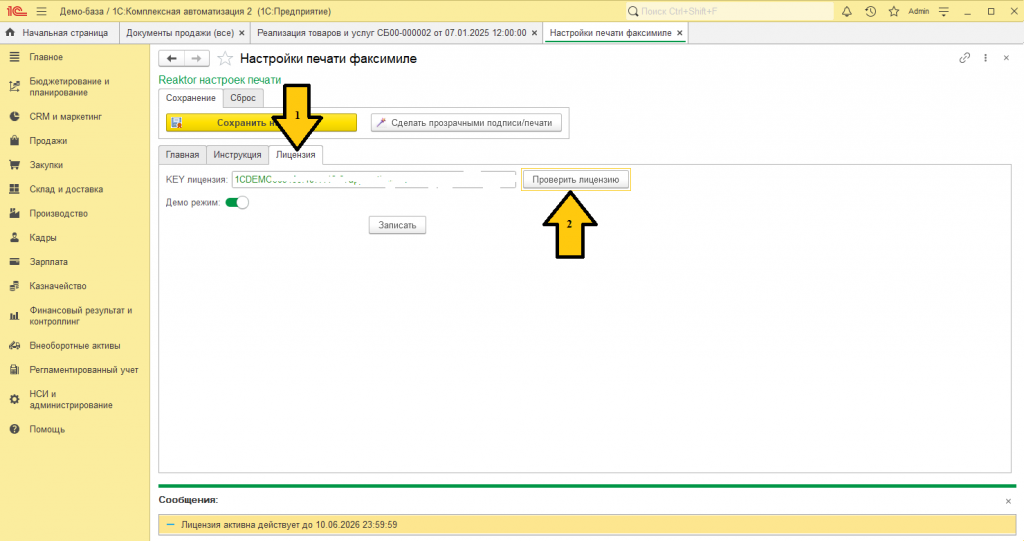Switch to Документы продажи (все) tab
This screenshot has width=1024, height=541.
[x=180, y=33]
